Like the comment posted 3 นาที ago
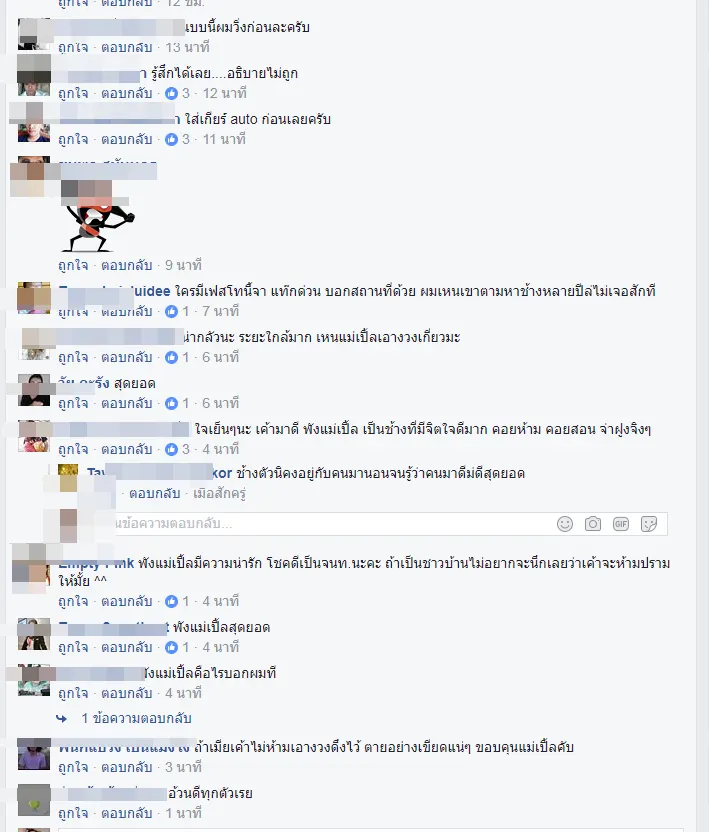The image size is (709, 832). click(73, 767)
